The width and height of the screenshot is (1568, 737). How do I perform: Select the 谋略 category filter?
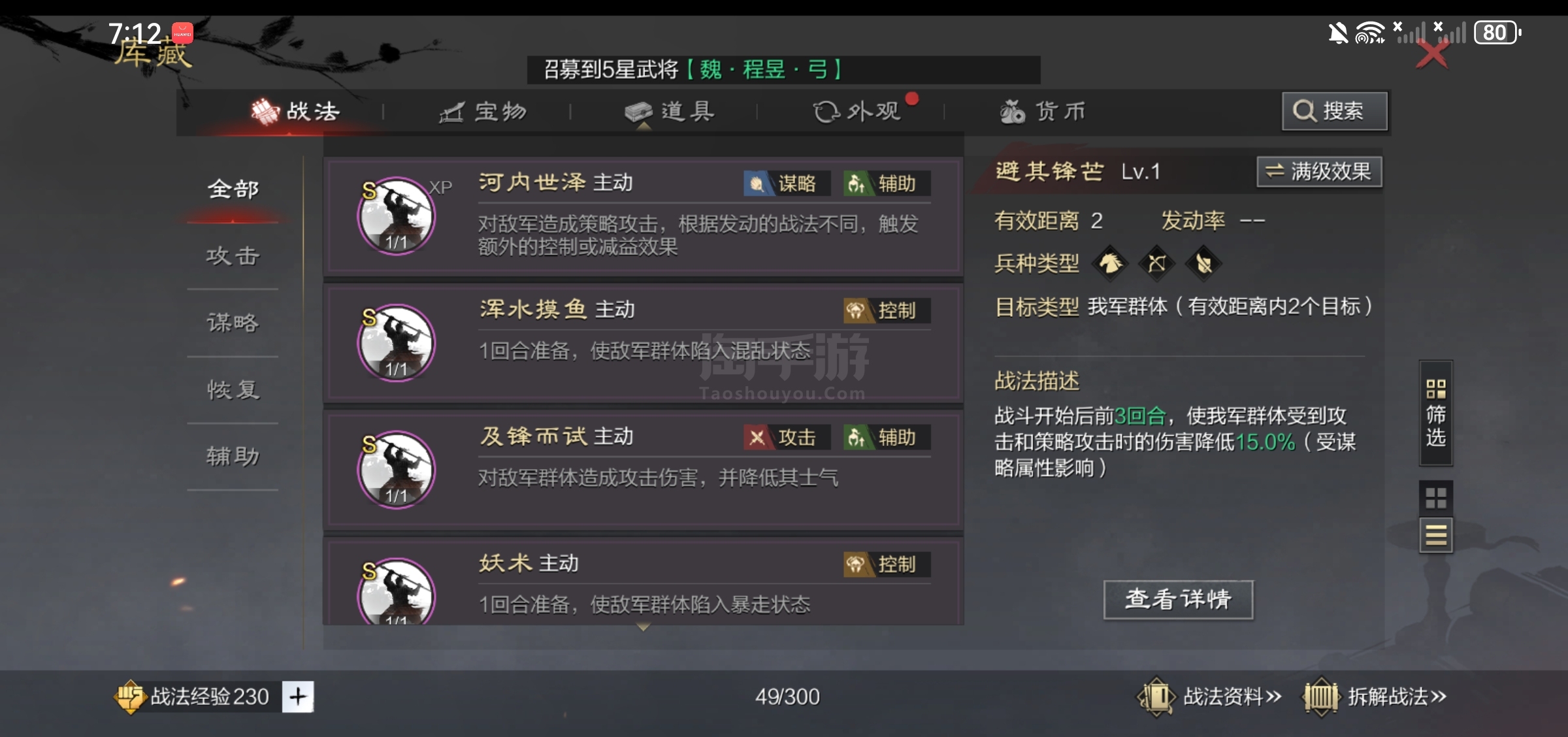click(x=233, y=322)
